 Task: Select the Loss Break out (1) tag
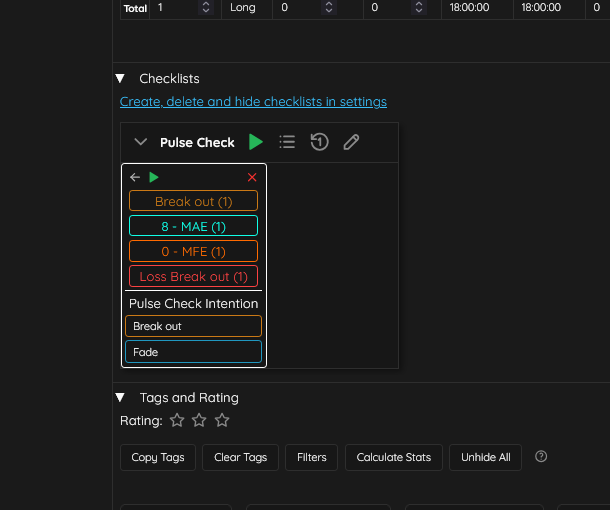(x=193, y=276)
